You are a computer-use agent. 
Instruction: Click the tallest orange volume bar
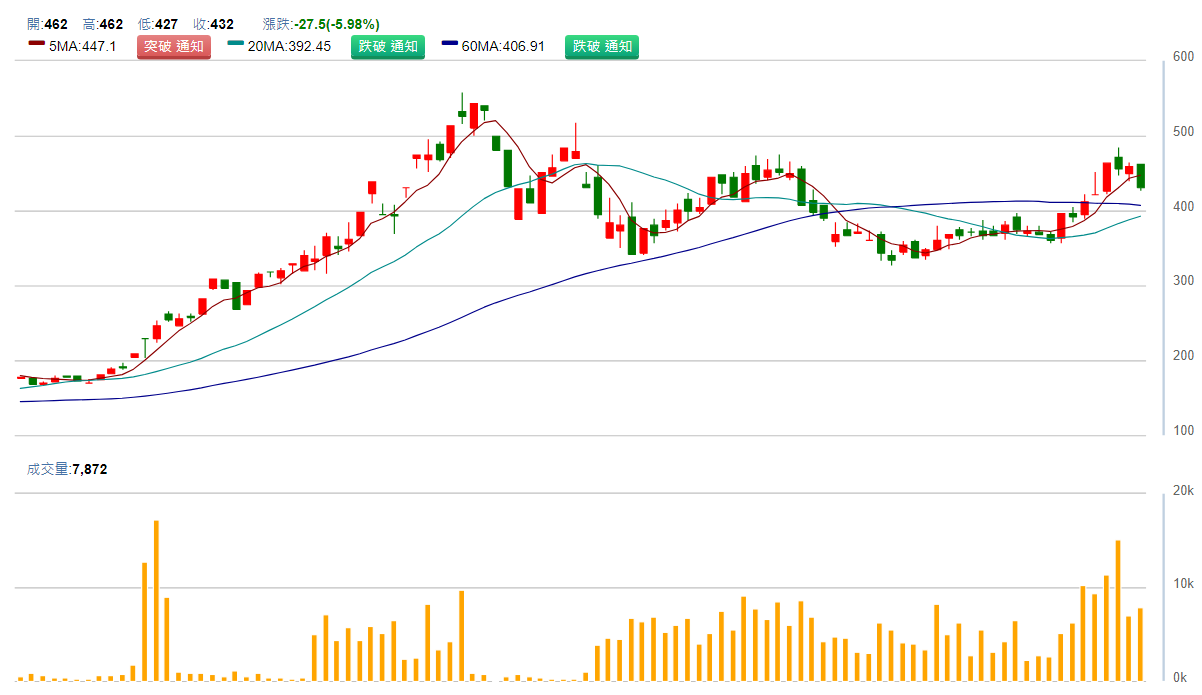[156, 600]
